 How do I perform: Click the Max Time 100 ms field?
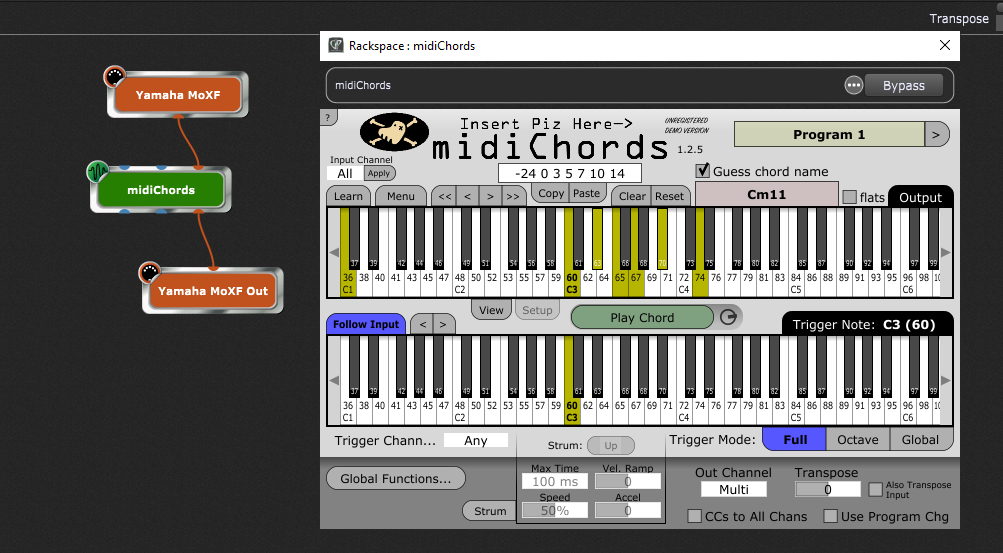[x=555, y=481]
